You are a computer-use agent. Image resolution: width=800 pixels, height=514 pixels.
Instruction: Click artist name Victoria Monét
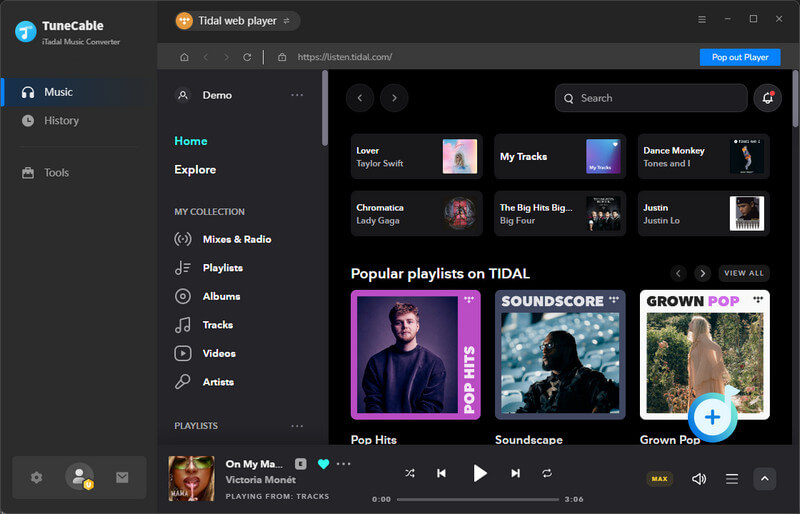pyautogui.click(x=261, y=480)
